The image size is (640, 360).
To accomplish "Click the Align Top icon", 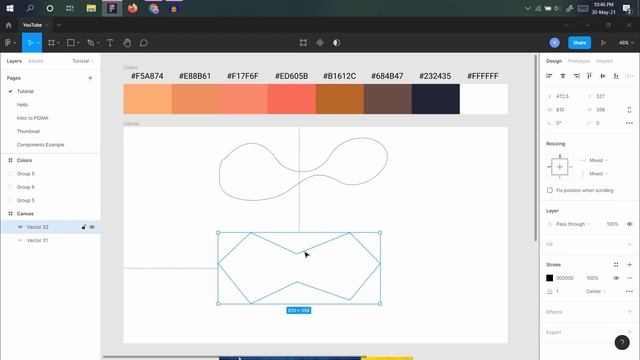I will point(589,76).
